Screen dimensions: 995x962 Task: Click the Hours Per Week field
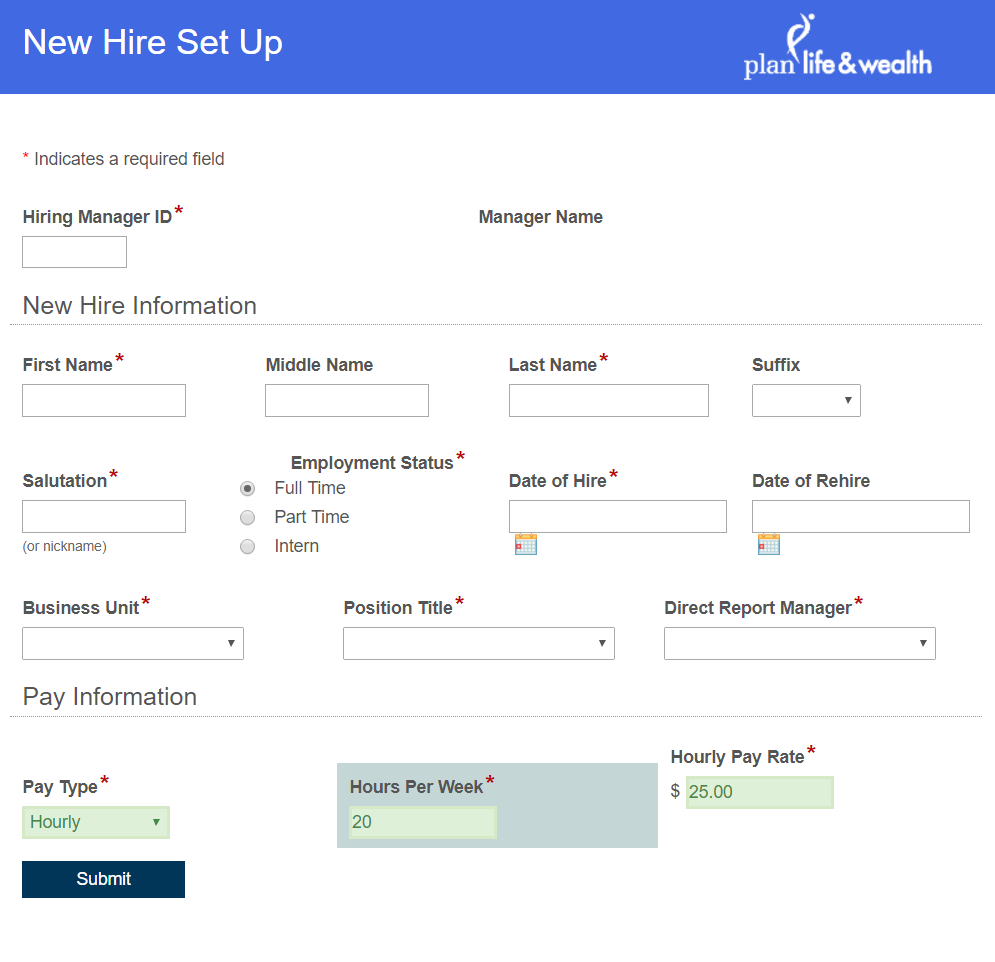click(x=422, y=823)
